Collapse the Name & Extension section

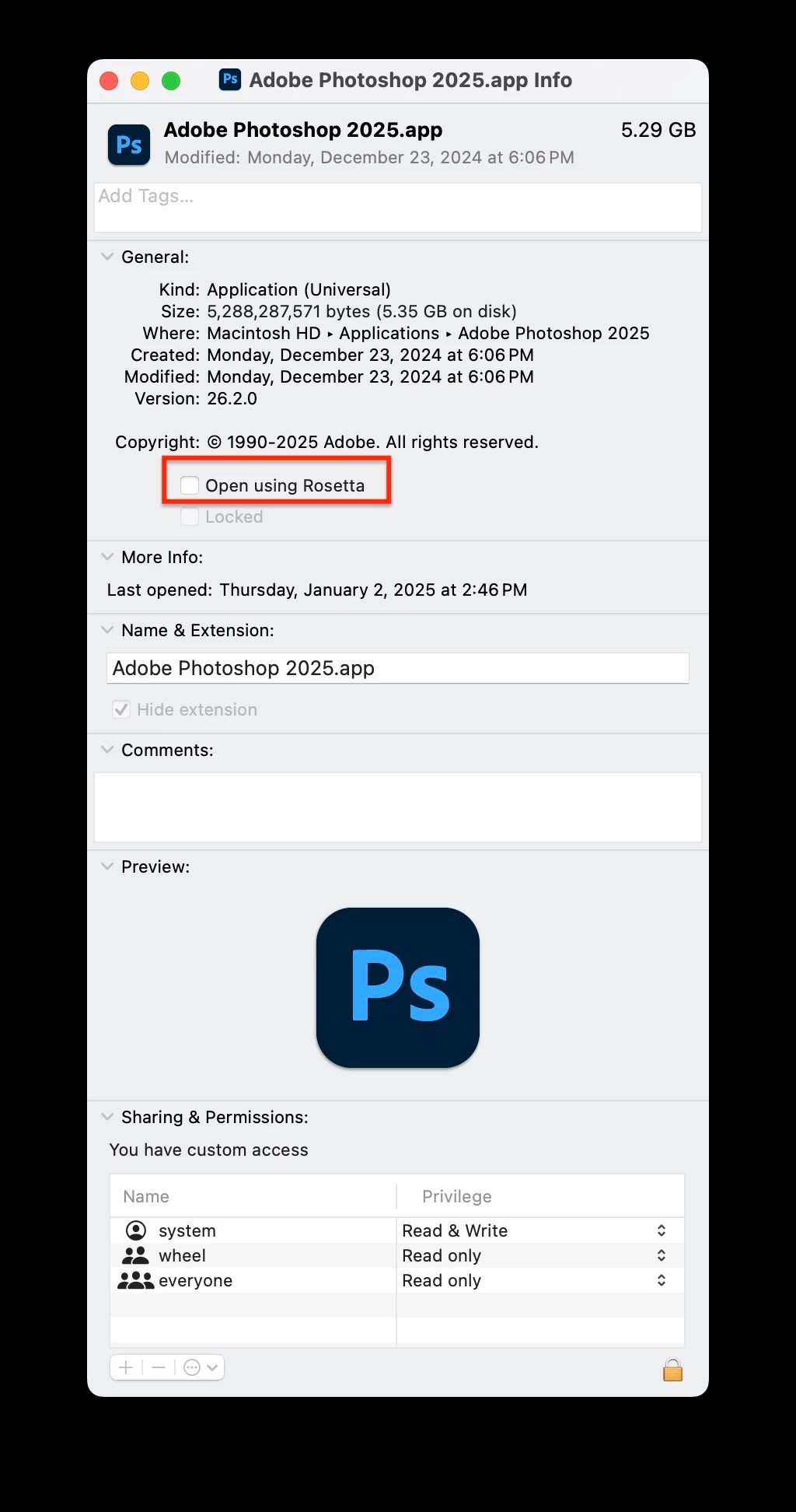107,630
